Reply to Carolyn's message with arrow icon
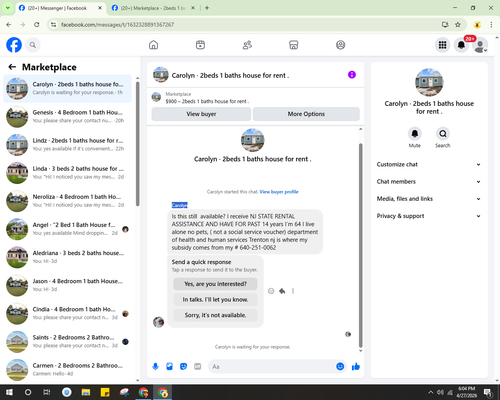This screenshot has width=500, height=400. point(282,291)
